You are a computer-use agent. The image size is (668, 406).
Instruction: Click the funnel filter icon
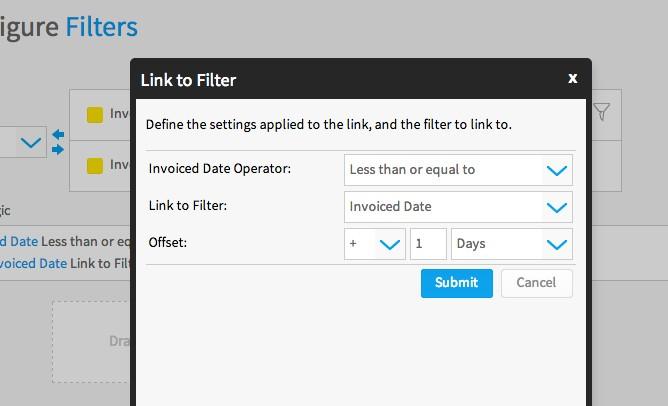coord(602,112)
